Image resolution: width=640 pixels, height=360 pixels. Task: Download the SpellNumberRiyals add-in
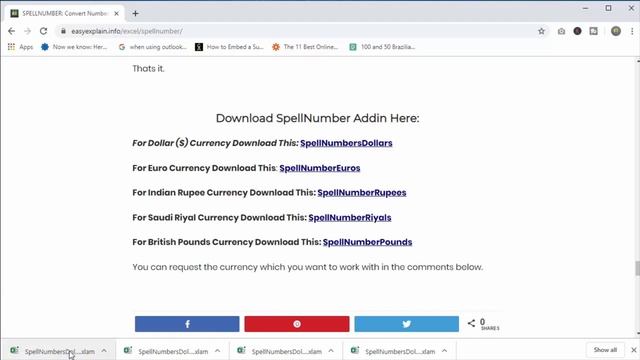(x=350, y=218)
